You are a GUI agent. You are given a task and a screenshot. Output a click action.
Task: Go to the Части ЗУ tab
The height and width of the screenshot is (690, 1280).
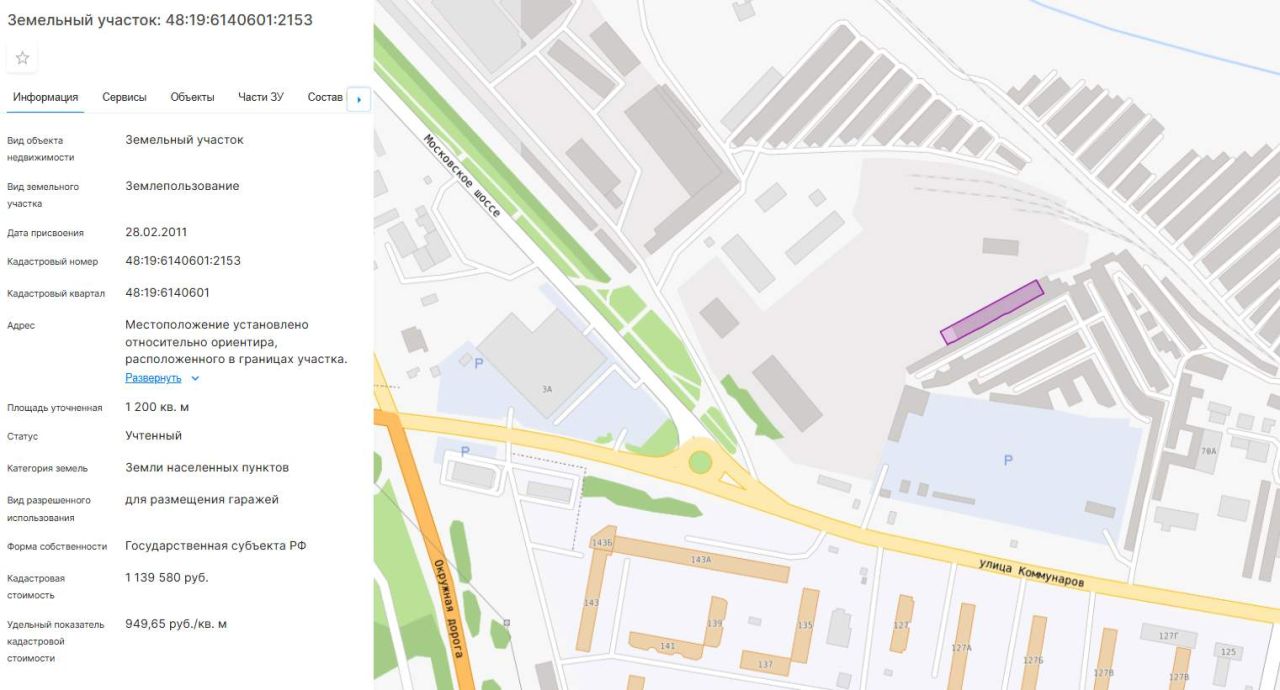pyautogui.click(x=261, y=97)
